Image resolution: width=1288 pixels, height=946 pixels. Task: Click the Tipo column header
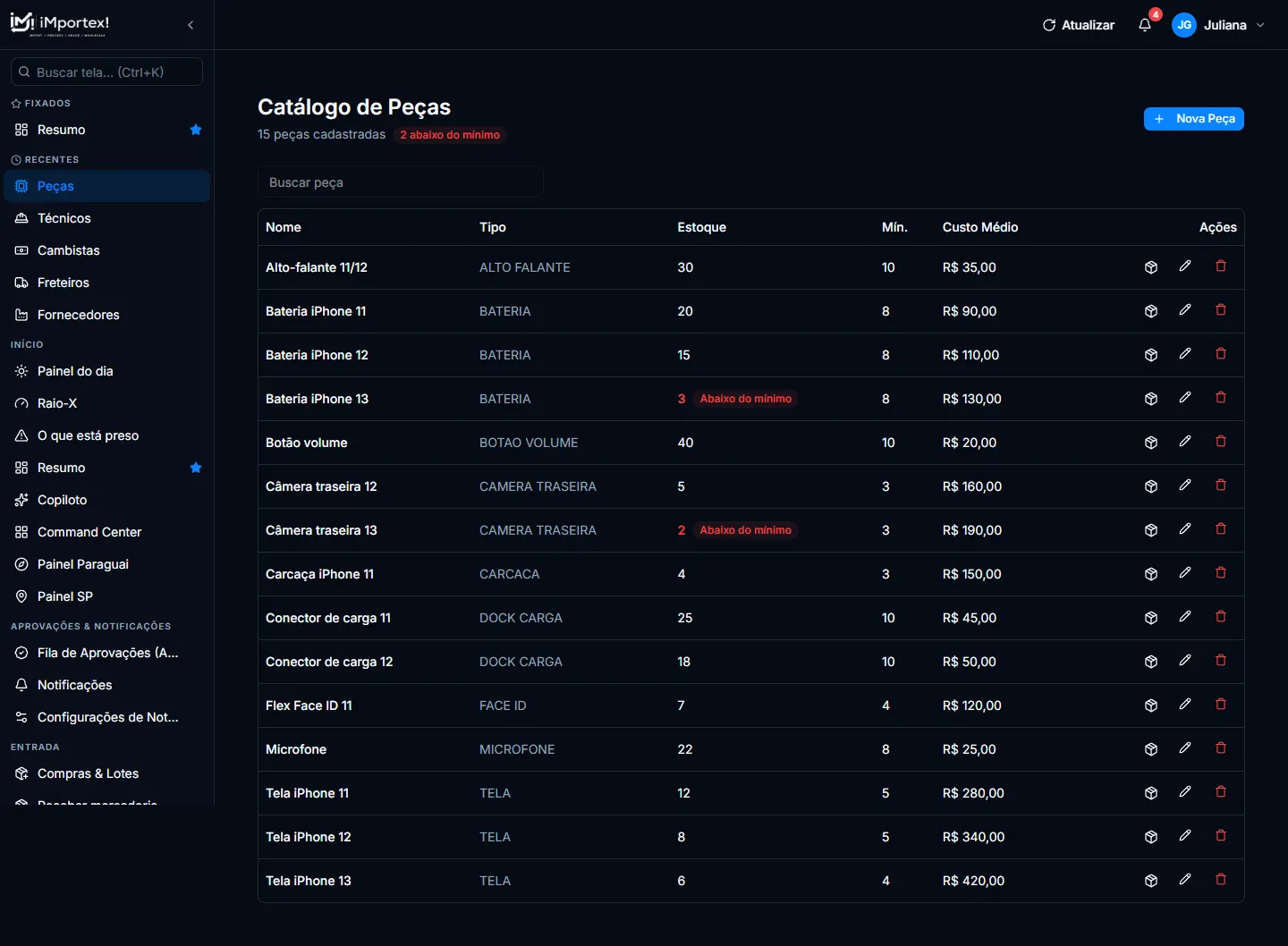[493, 227]
